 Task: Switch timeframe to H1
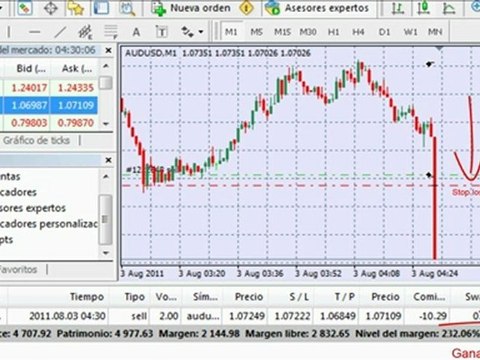[x=333, y=32]
